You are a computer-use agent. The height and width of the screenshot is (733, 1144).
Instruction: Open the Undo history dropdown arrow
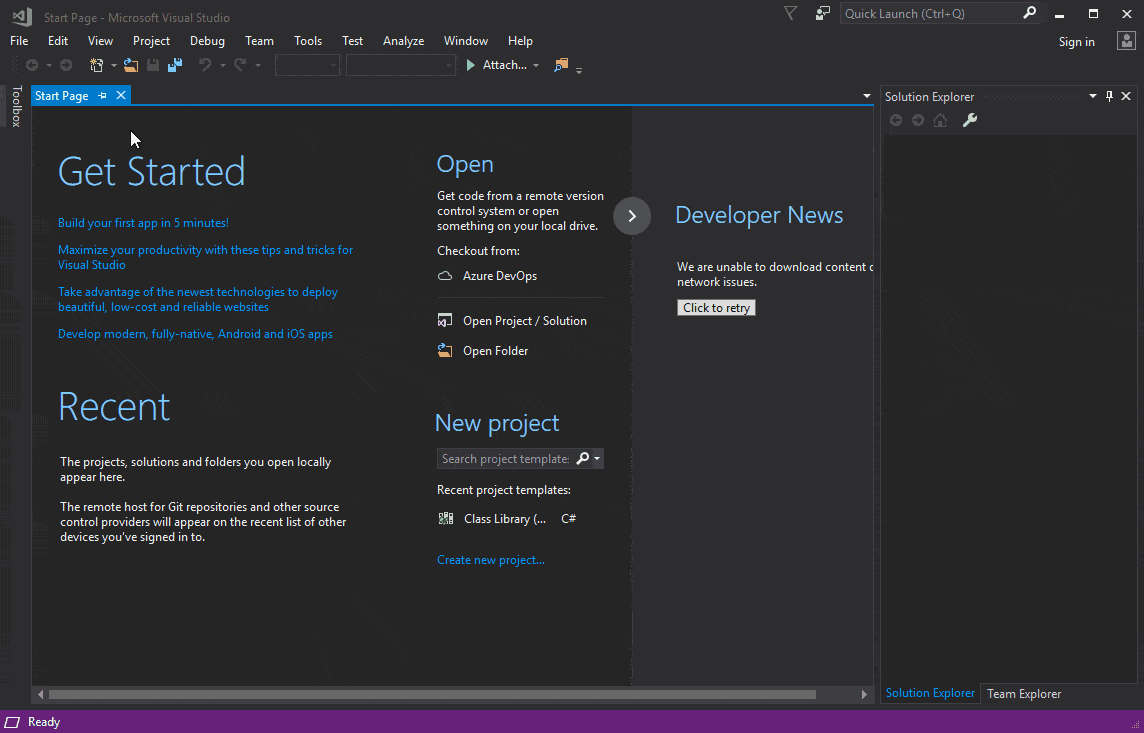(223, 66)
